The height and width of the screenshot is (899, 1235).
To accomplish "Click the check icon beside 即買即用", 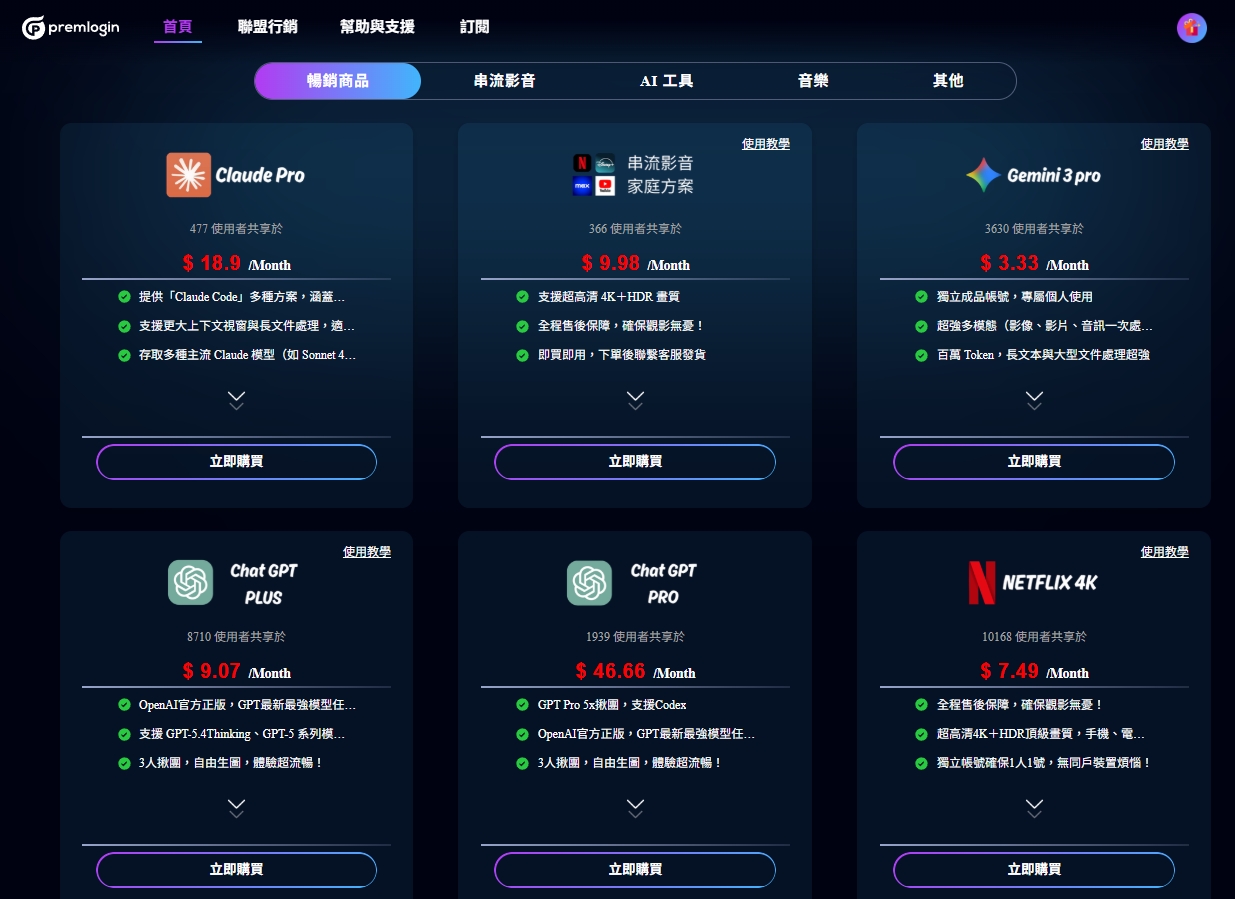I will click(522, 355).
